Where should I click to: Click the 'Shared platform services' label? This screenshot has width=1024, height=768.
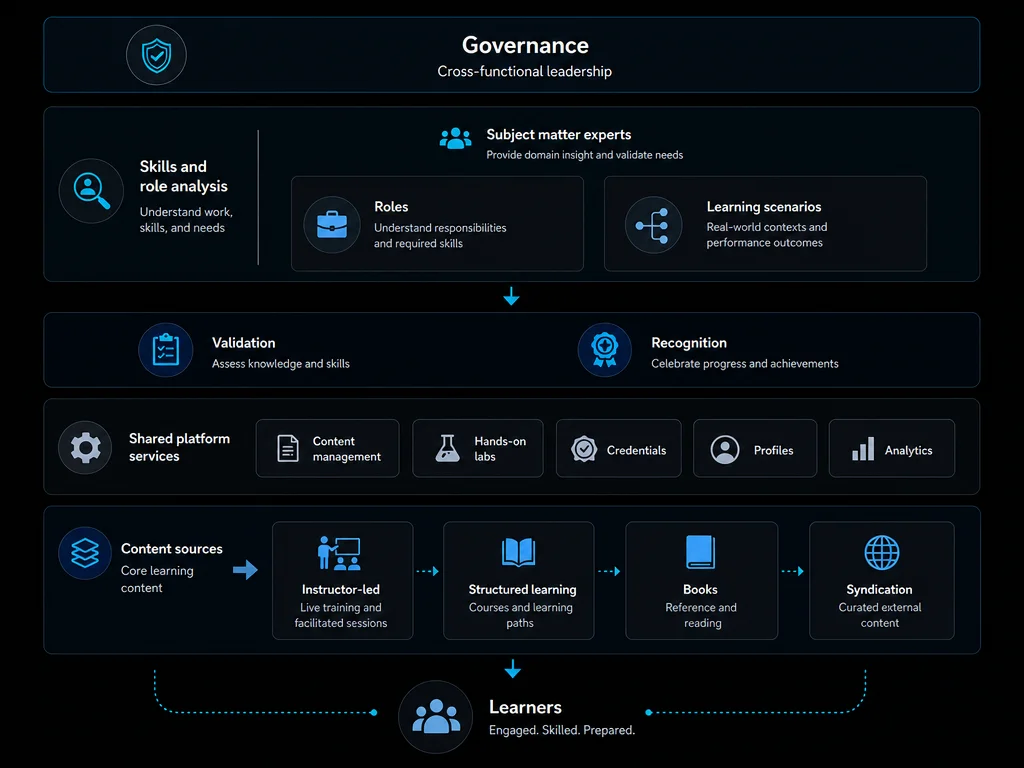(x=180, y=447)
